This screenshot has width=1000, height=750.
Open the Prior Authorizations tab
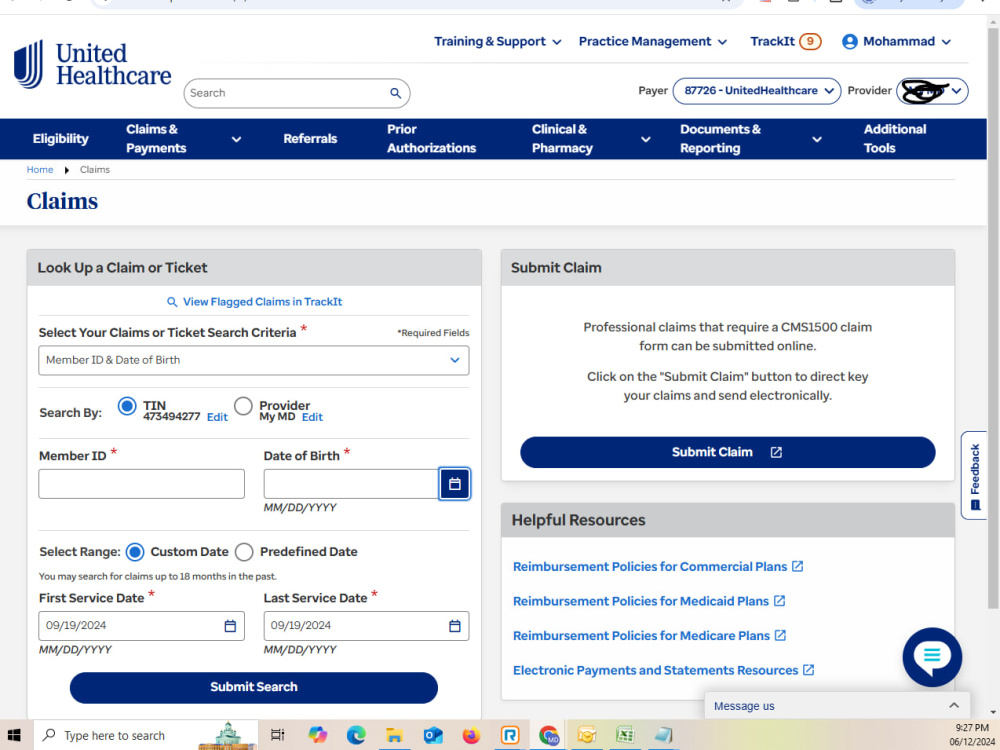click(431, 139)
